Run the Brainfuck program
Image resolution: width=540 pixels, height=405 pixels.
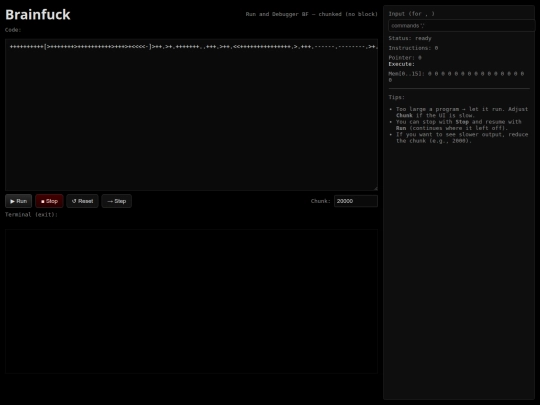coord(19,201)
